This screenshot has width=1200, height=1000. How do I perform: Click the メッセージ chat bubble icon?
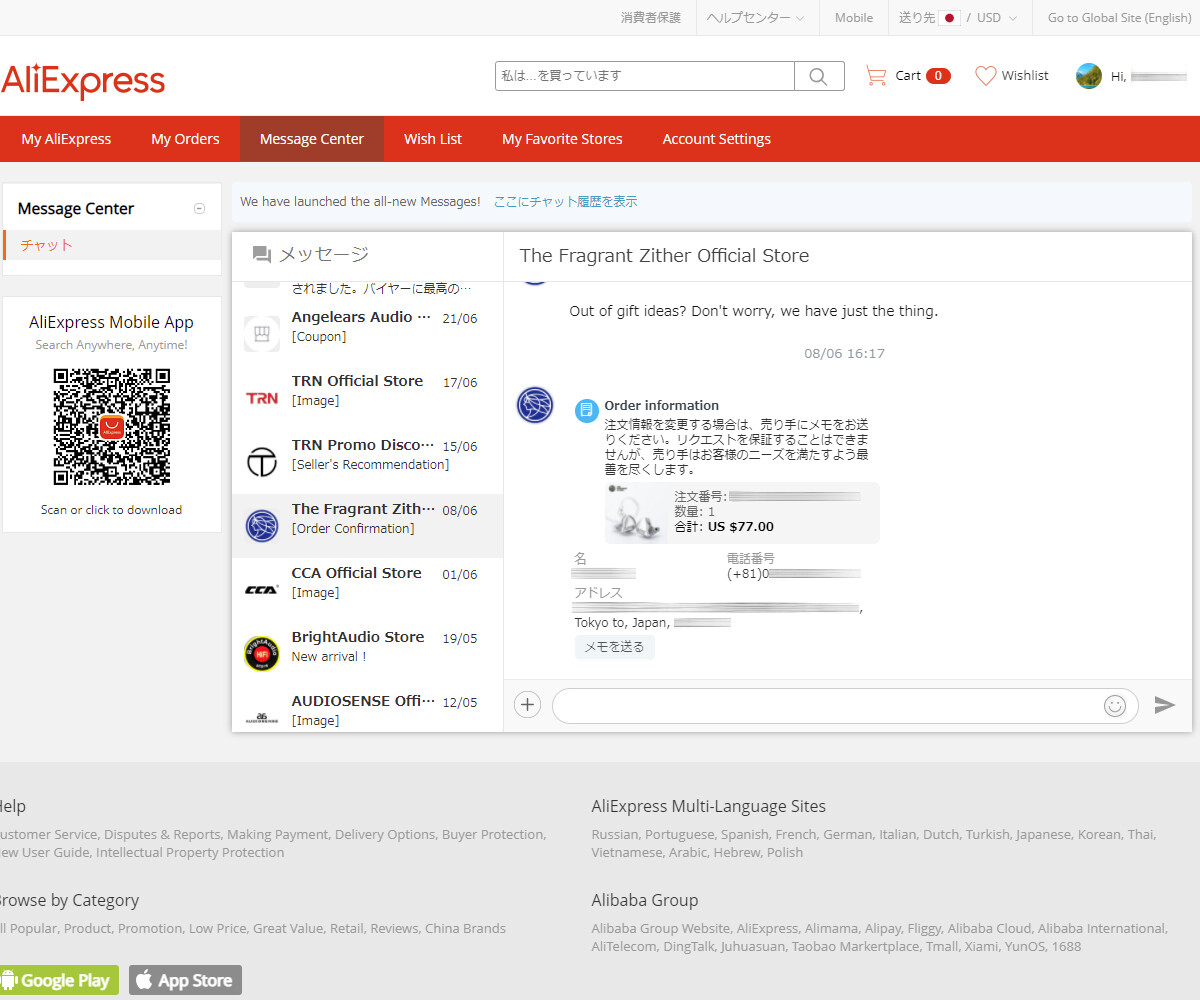coord(262,255)
